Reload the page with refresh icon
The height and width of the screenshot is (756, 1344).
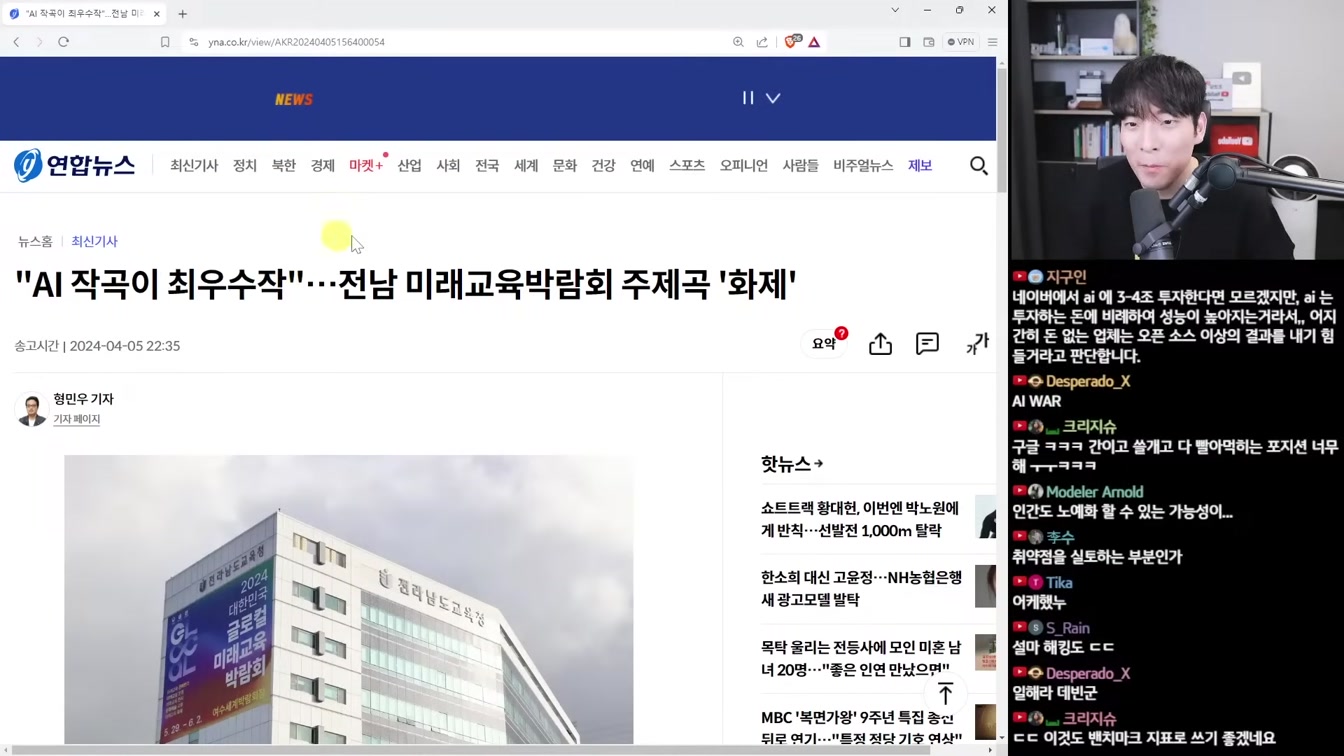(63, 42)
